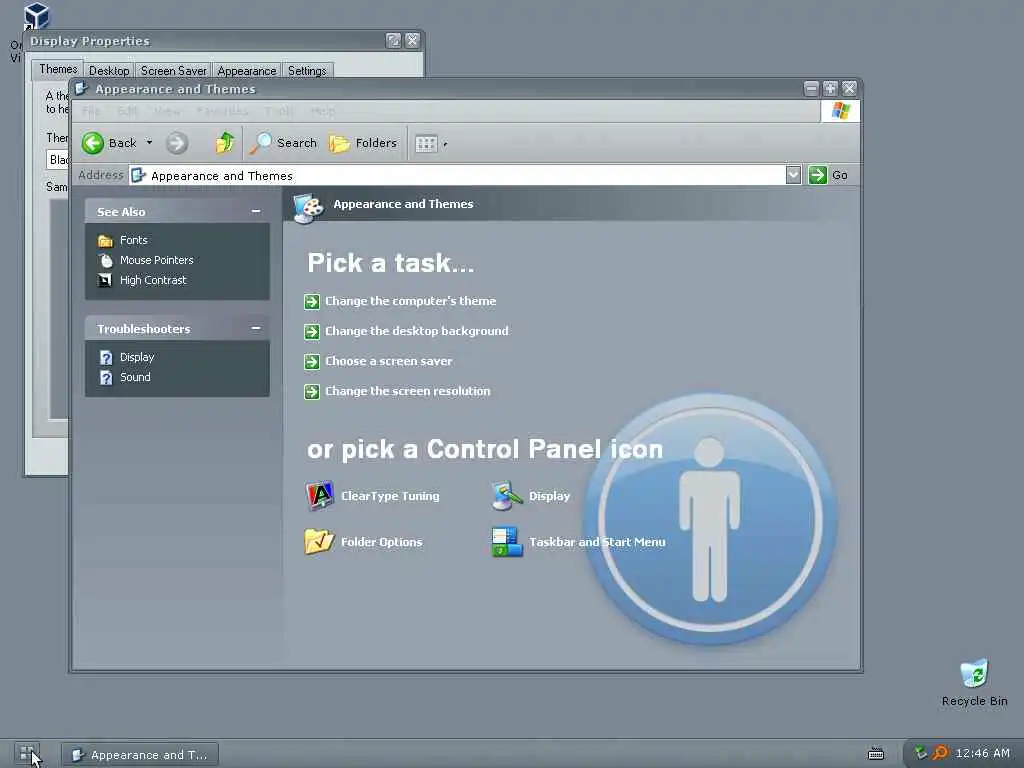
Task: Click the keyboard icon on the taskbar
Action: click(x=876, y=754)
